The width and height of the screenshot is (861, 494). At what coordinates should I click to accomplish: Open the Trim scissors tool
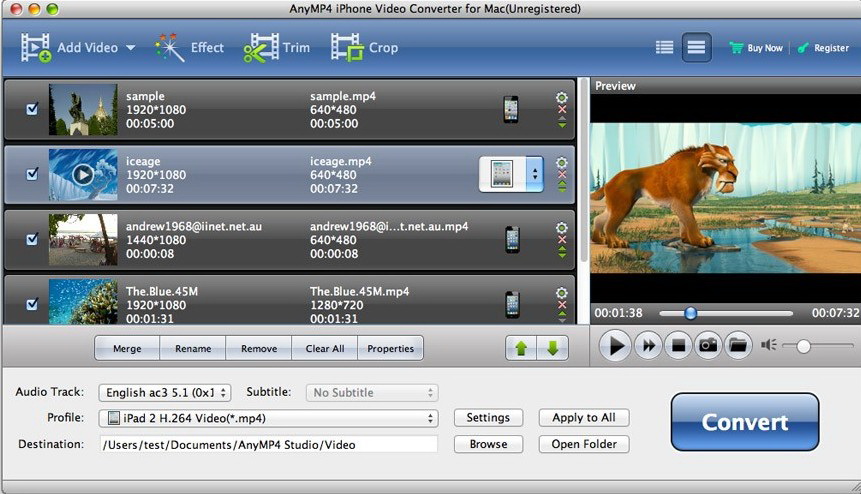coord(261,48)
